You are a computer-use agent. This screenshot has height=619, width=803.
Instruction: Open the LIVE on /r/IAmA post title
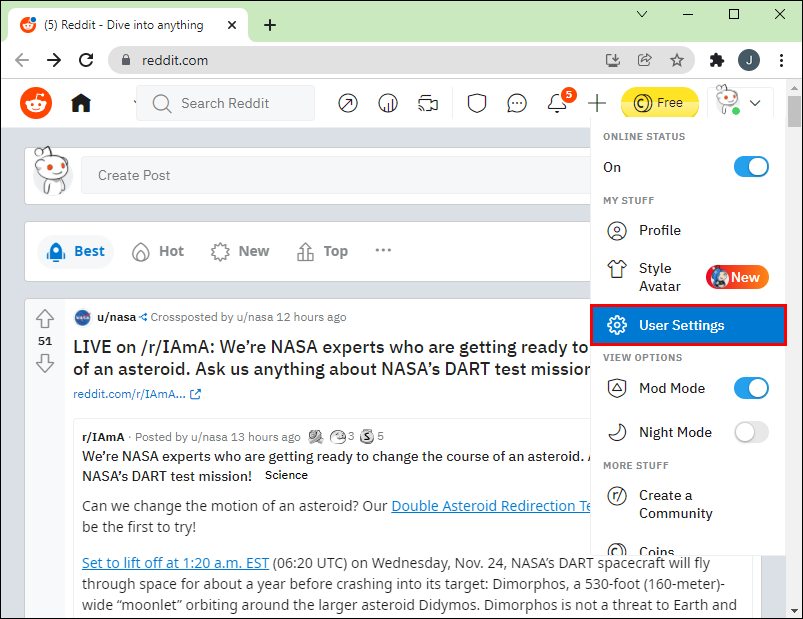point(331,358)
